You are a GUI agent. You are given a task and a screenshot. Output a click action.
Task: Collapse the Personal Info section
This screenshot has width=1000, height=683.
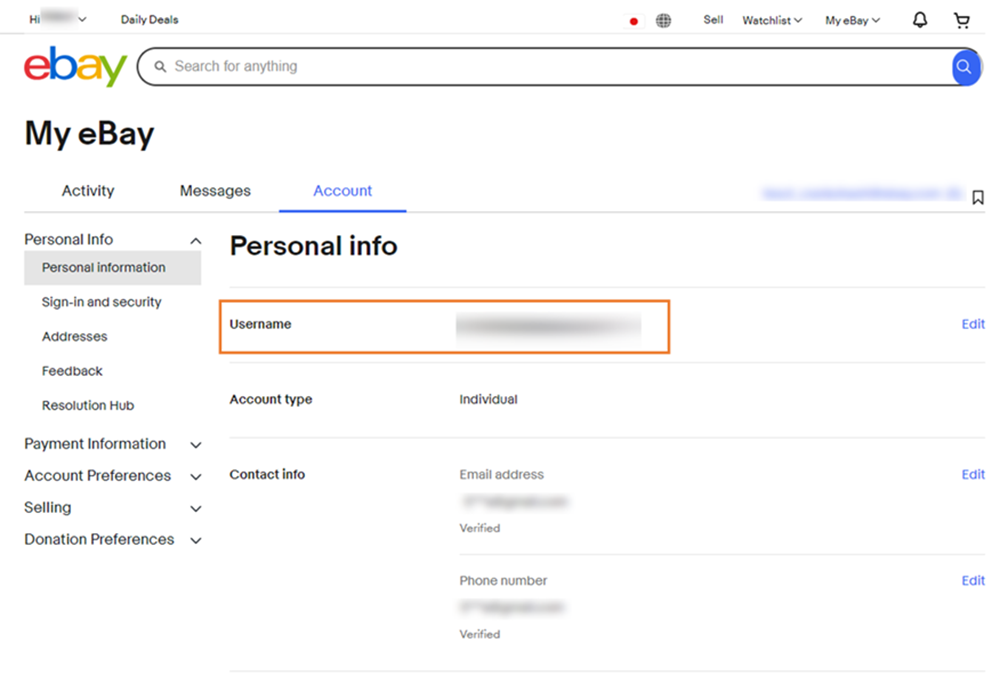click(x=113, y=240)
